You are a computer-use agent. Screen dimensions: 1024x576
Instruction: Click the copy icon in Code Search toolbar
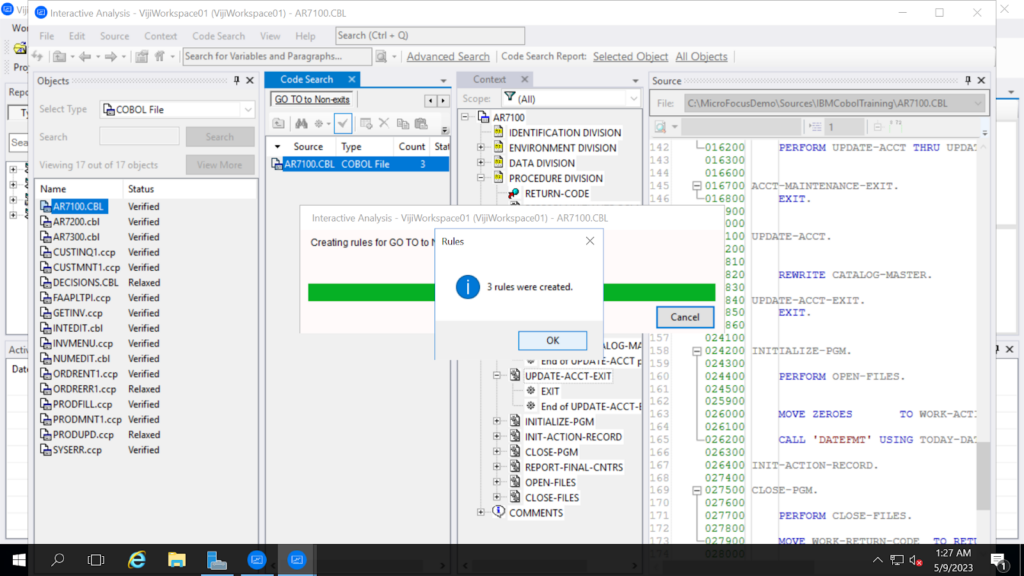pyautogui.click(x=403, y=123)
